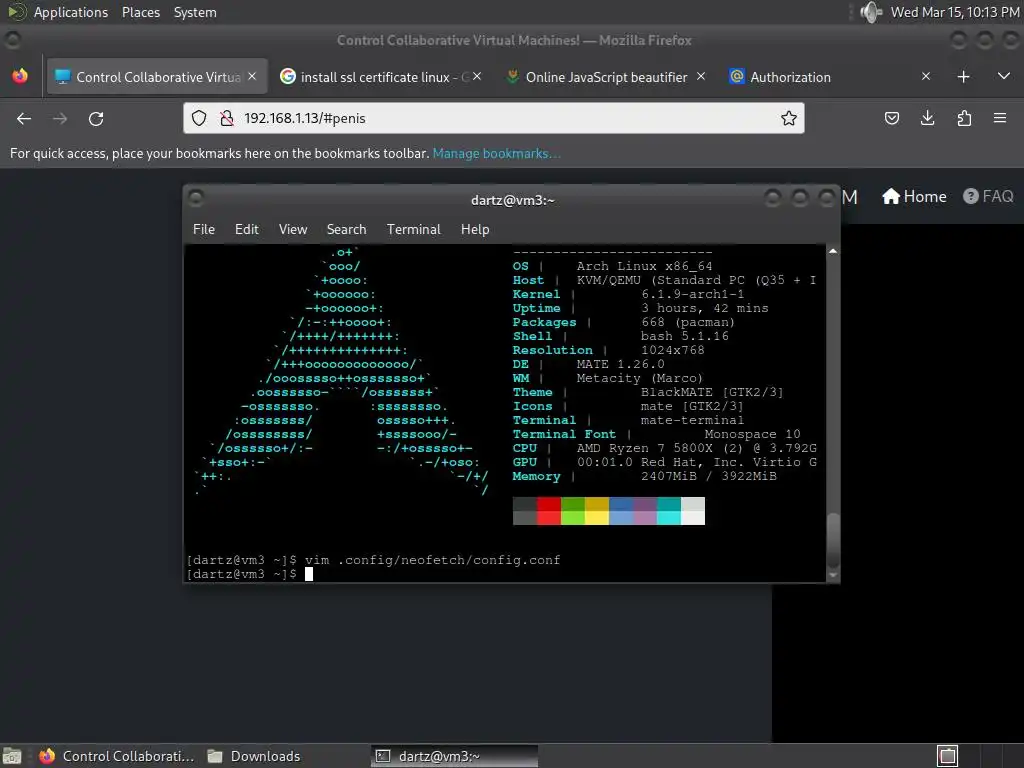
Task: Close the Control Collaborative Virtual tab
Action: pos(252,76)
